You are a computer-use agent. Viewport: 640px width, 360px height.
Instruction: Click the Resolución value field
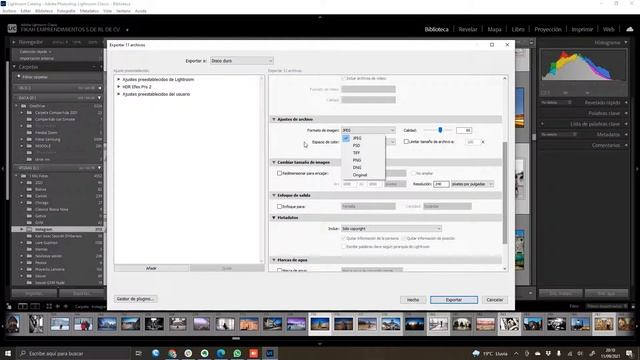pos(441,184)
